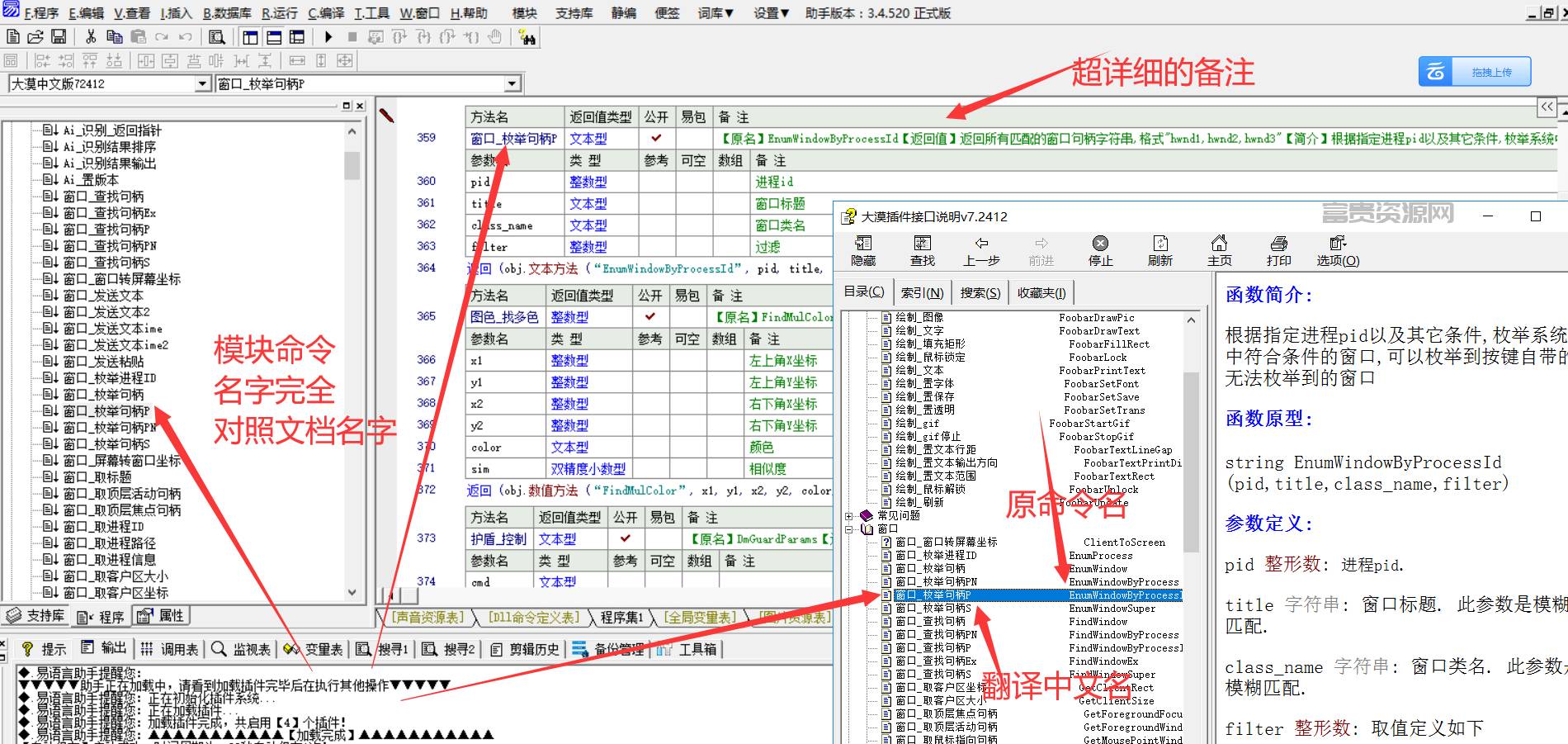The image size is (1568, 744).
Task: Go to 主页 in the help viewer
Action: click(x=1219, y=251)
